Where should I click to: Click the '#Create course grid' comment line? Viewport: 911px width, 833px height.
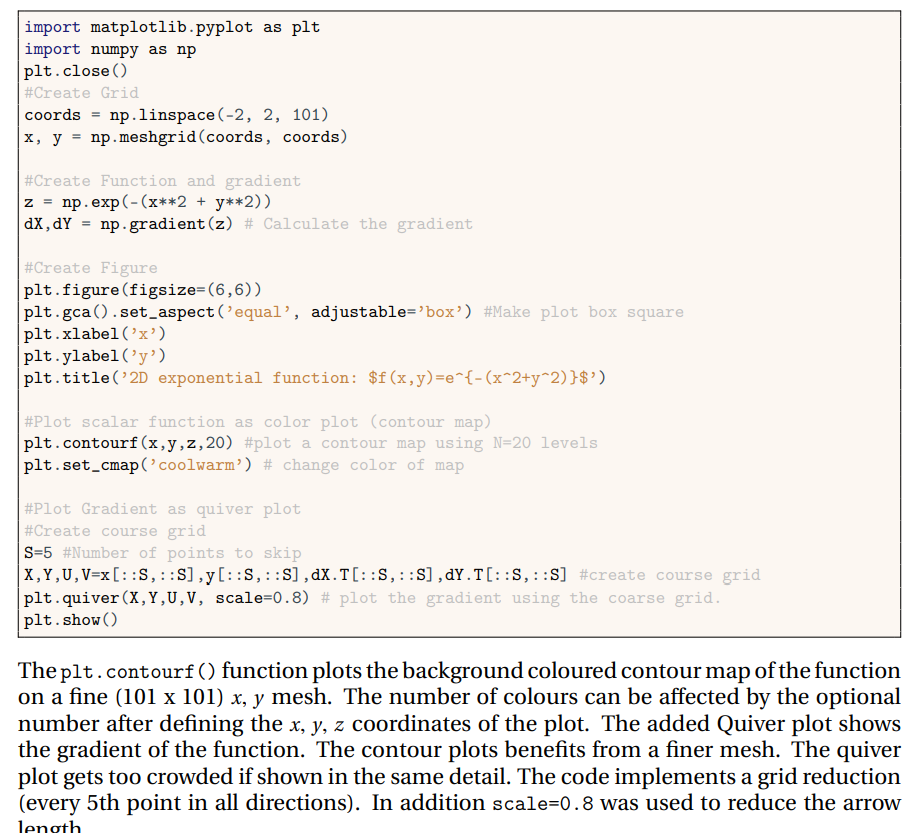pos(114,531)
